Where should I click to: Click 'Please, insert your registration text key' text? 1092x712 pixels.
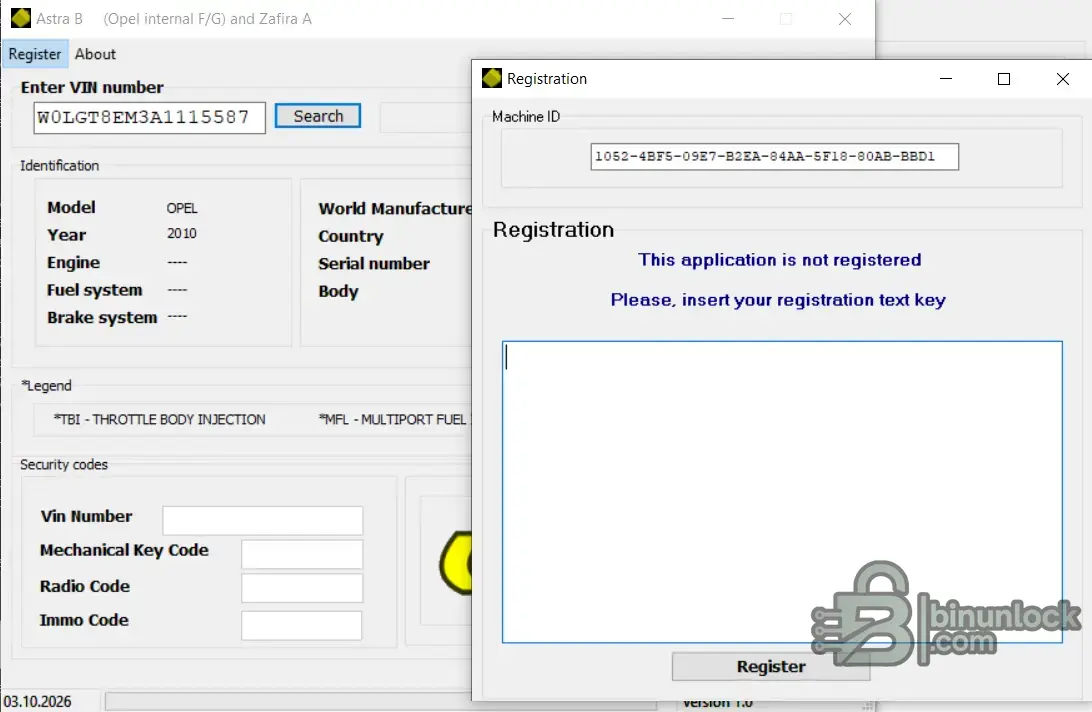(x=778, y=300)
